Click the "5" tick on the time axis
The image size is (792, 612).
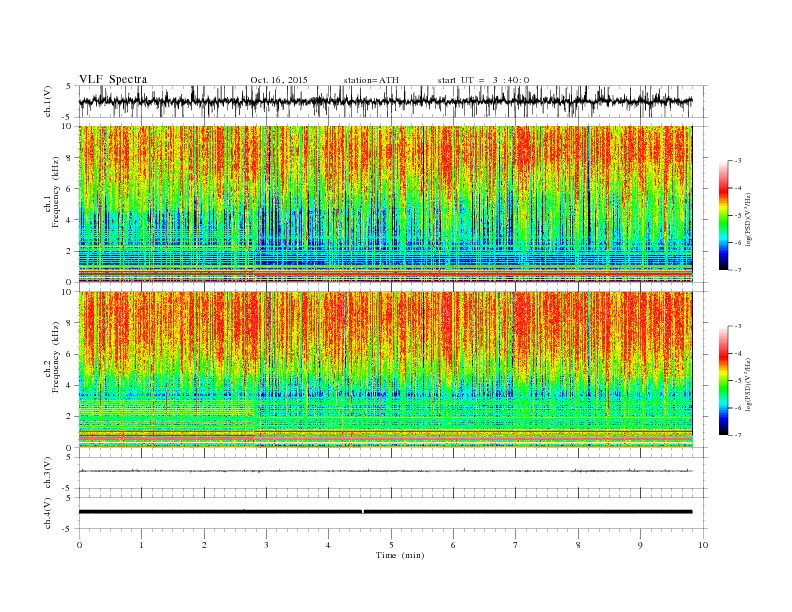click(x=391, y=545)
